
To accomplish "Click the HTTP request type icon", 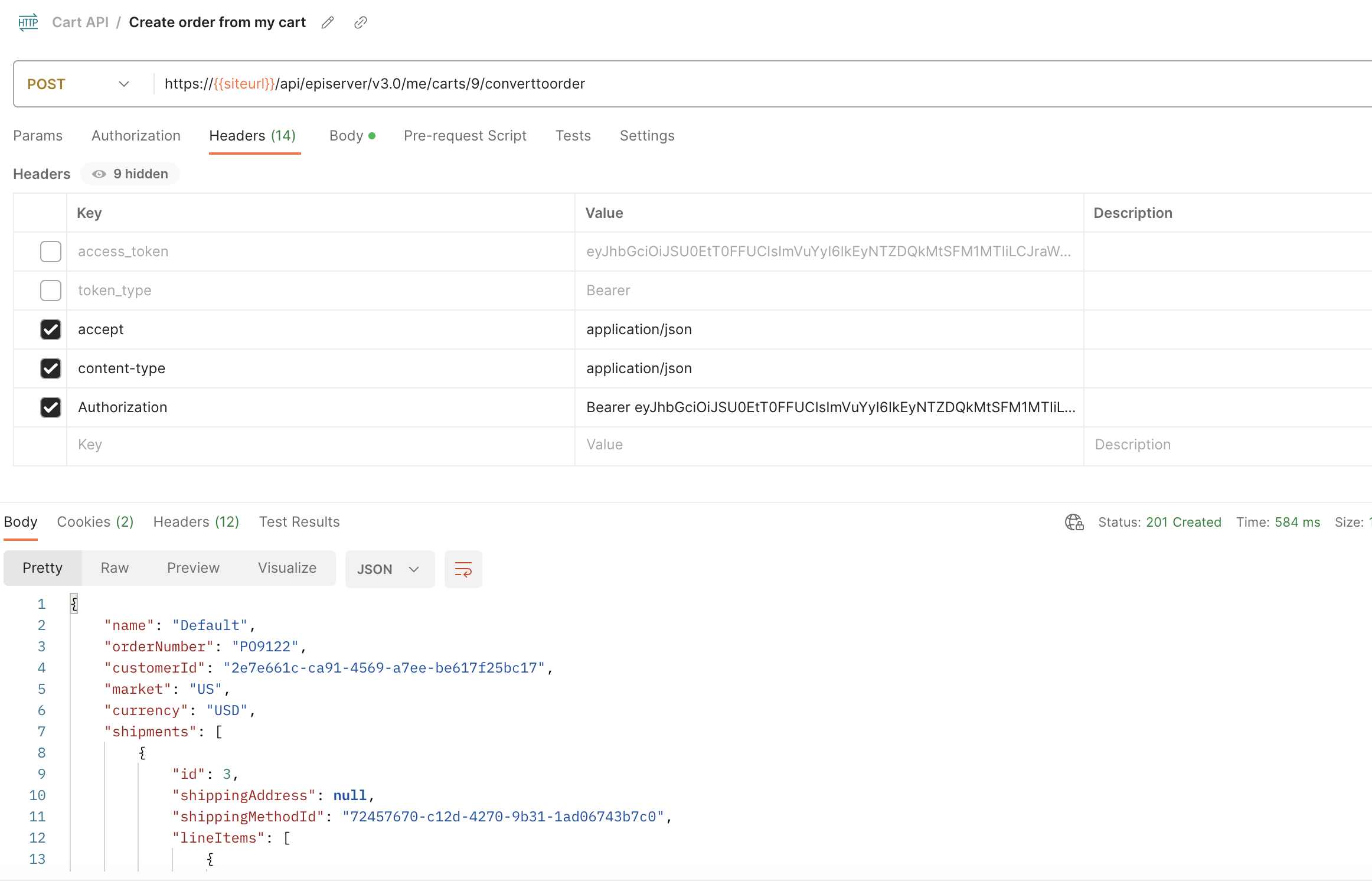I will coord(28,22).
